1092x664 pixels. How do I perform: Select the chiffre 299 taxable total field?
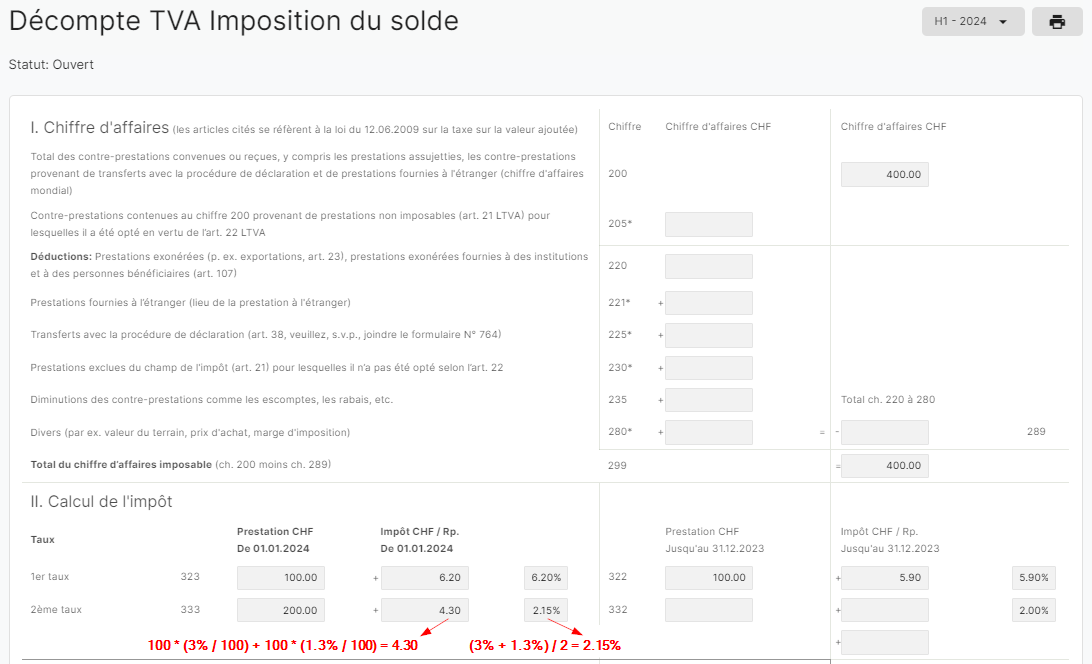click(x=884, y=465)
